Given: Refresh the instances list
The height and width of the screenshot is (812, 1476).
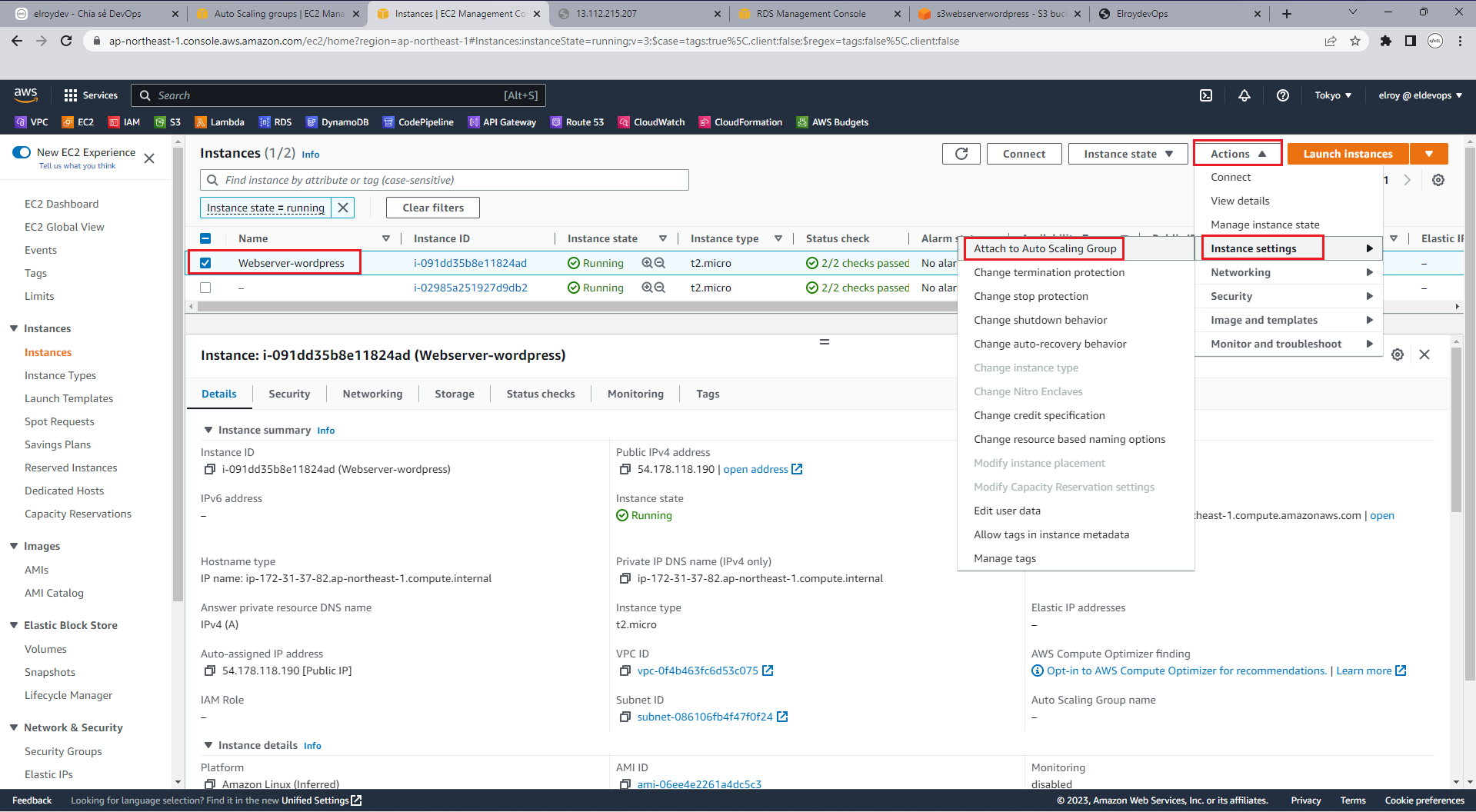Looking at the screenshot, I should 961,154.
